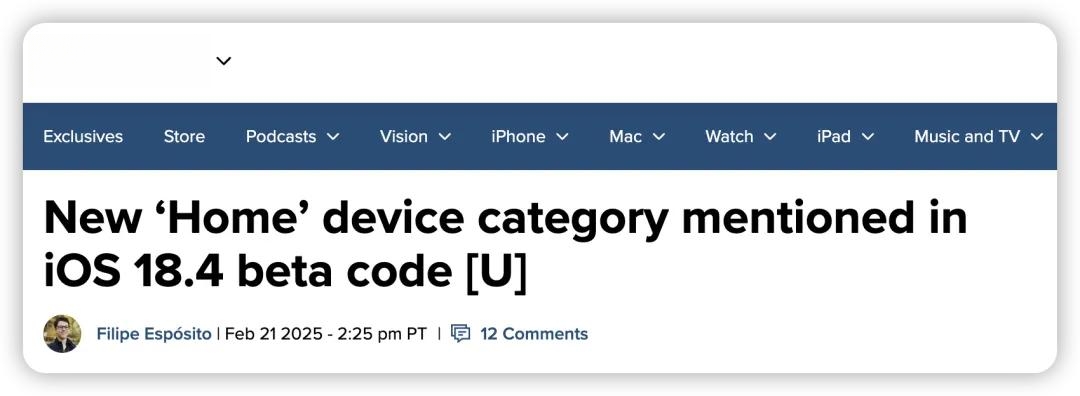Expand the Vision dropdown arrow

point(445,136)
